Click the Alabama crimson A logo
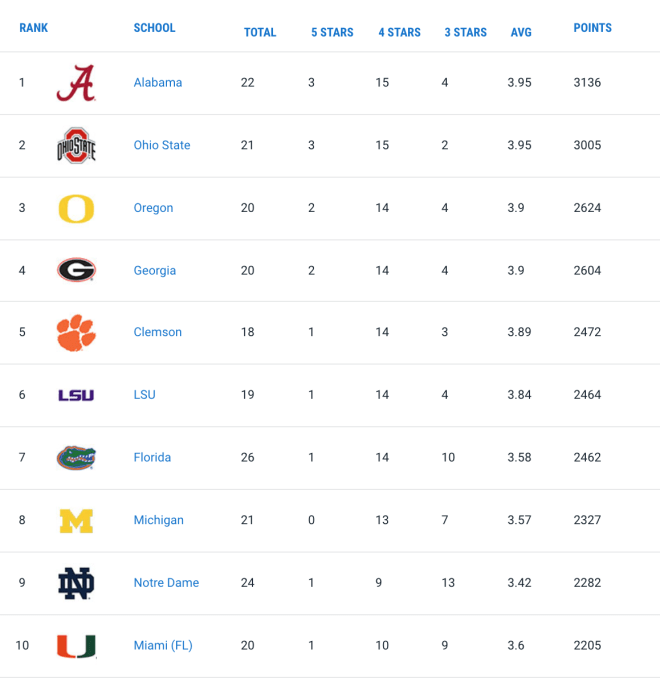 point(76,83)
